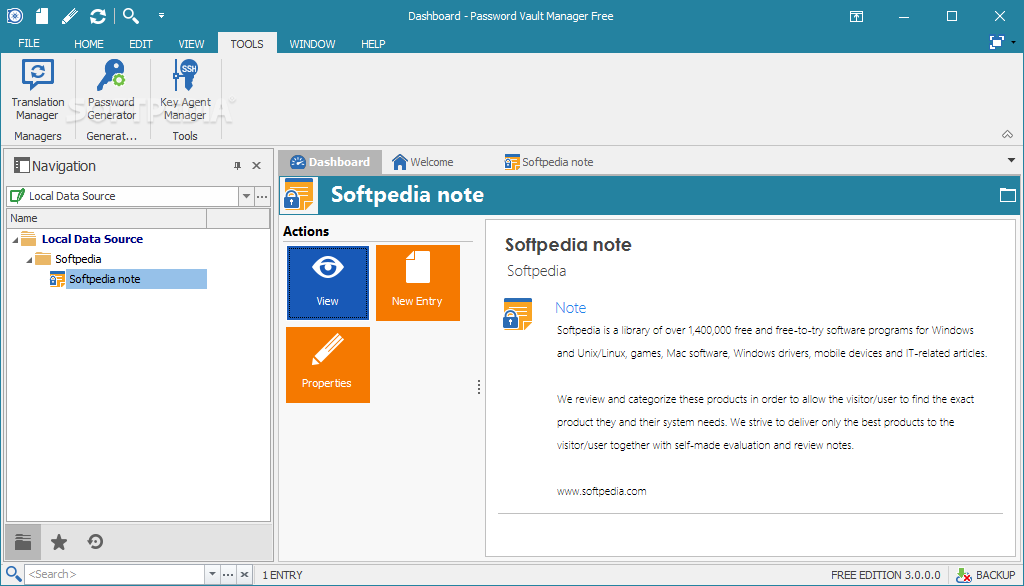Close the Navigation panel
1024x586 pixels.
(x=257, y=166)
